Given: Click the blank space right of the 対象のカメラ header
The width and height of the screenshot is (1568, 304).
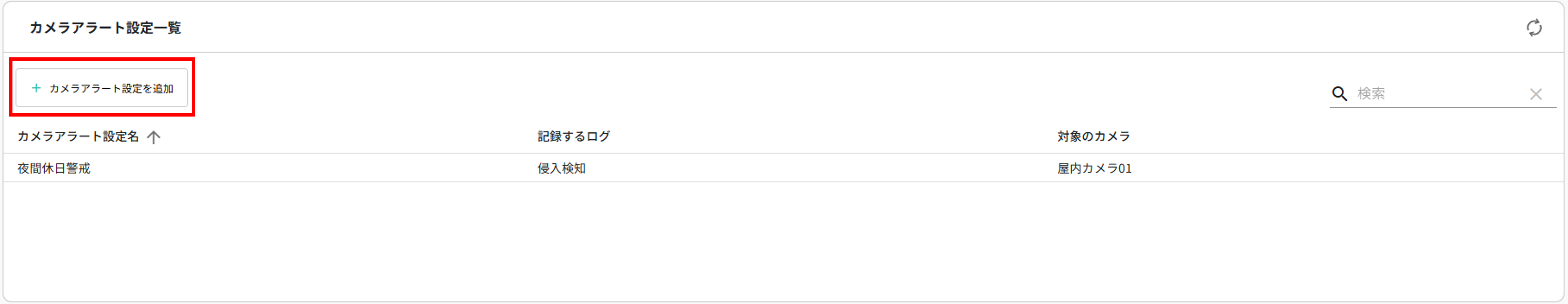Looking at the screenshot, I should [x=1339, y=136].
